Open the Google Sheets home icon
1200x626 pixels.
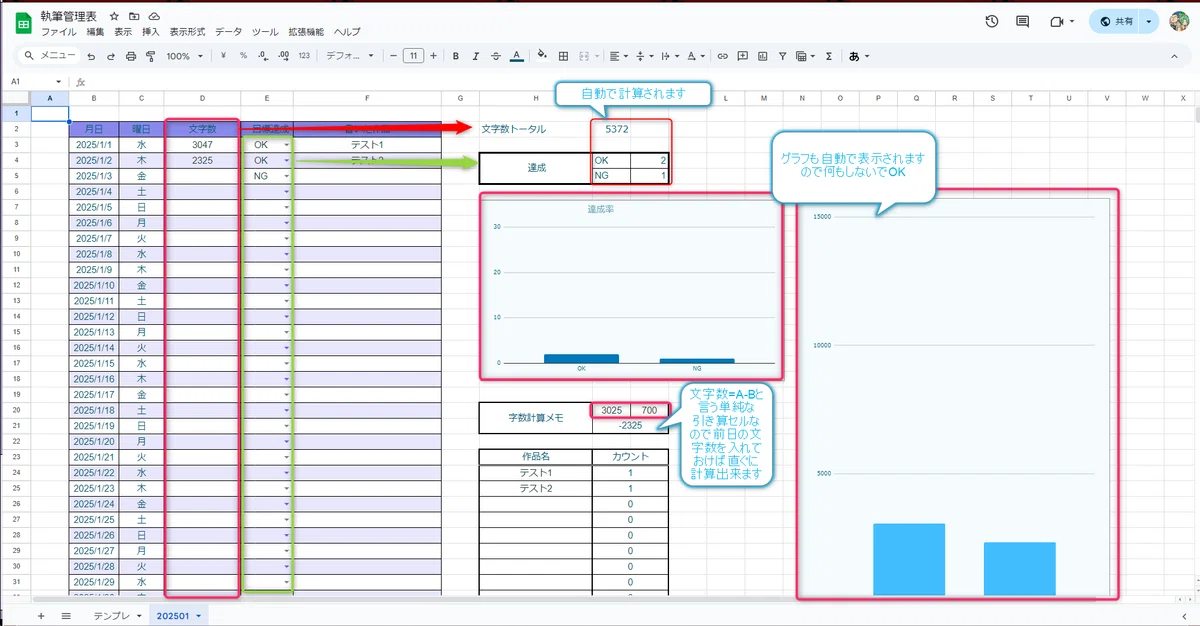tap(22, 21)
